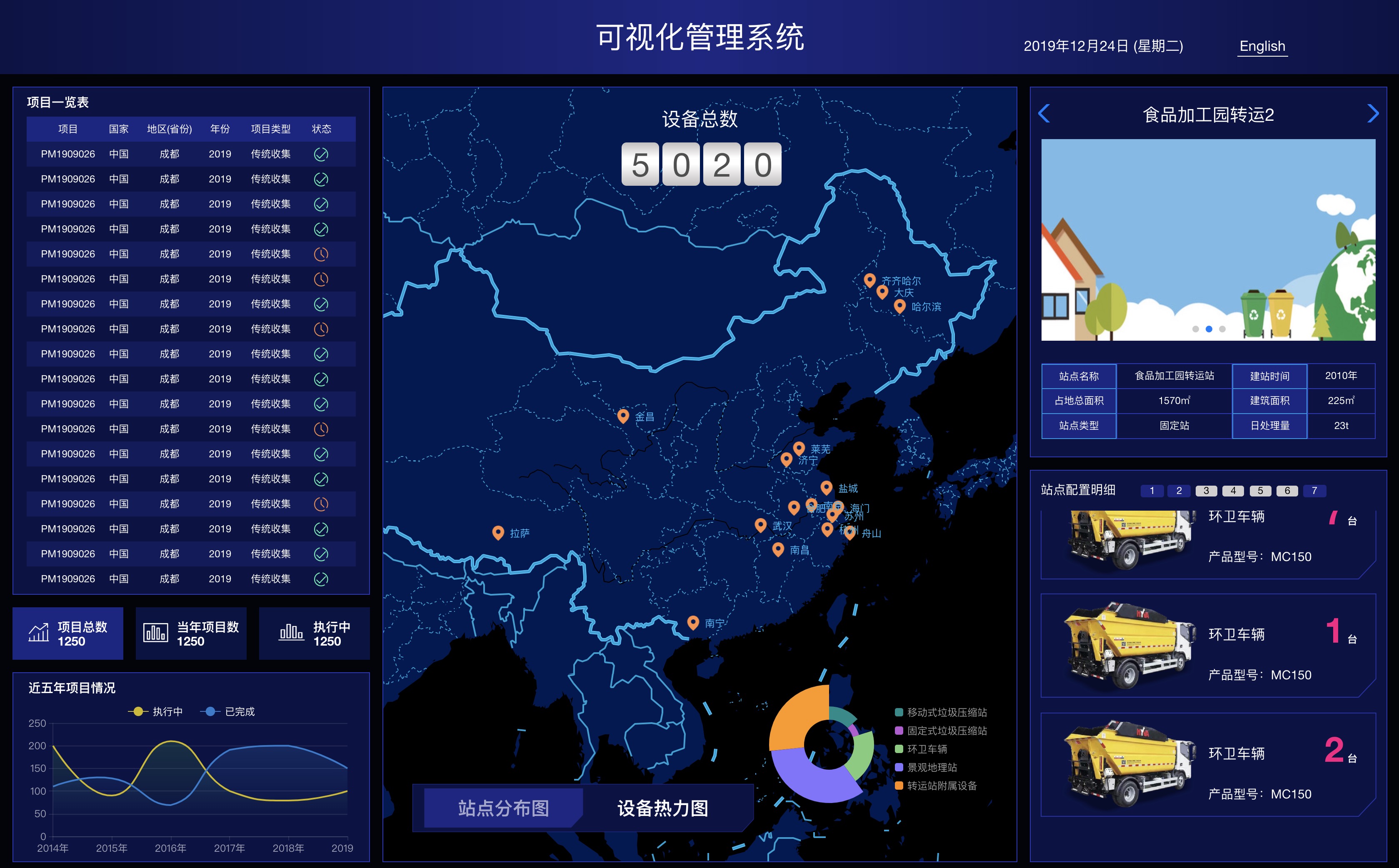Screen dimensions: 1399x868
Task: Switch language via the English link
Action: coord(1262,46)
